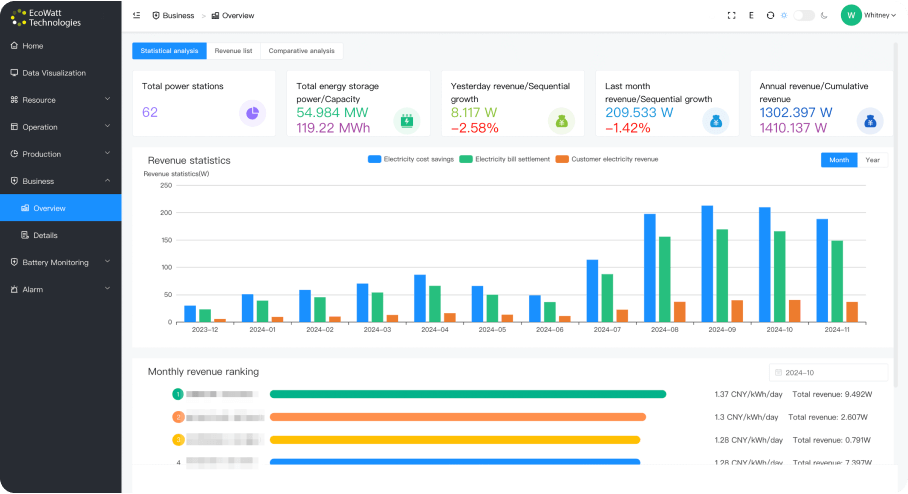Select Month view for revenue statistics
This screenshot has height=494, width=908.
click(x=839, y=160)
